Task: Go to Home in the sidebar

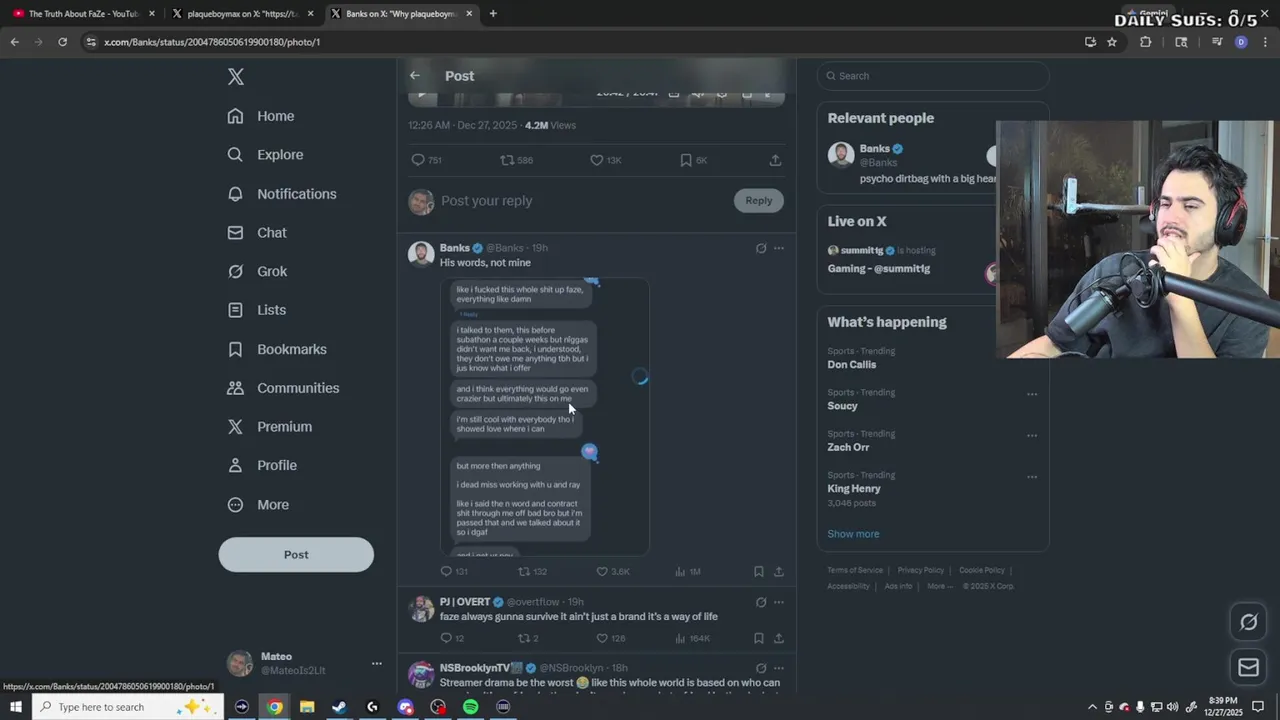Action: point(261,116)
